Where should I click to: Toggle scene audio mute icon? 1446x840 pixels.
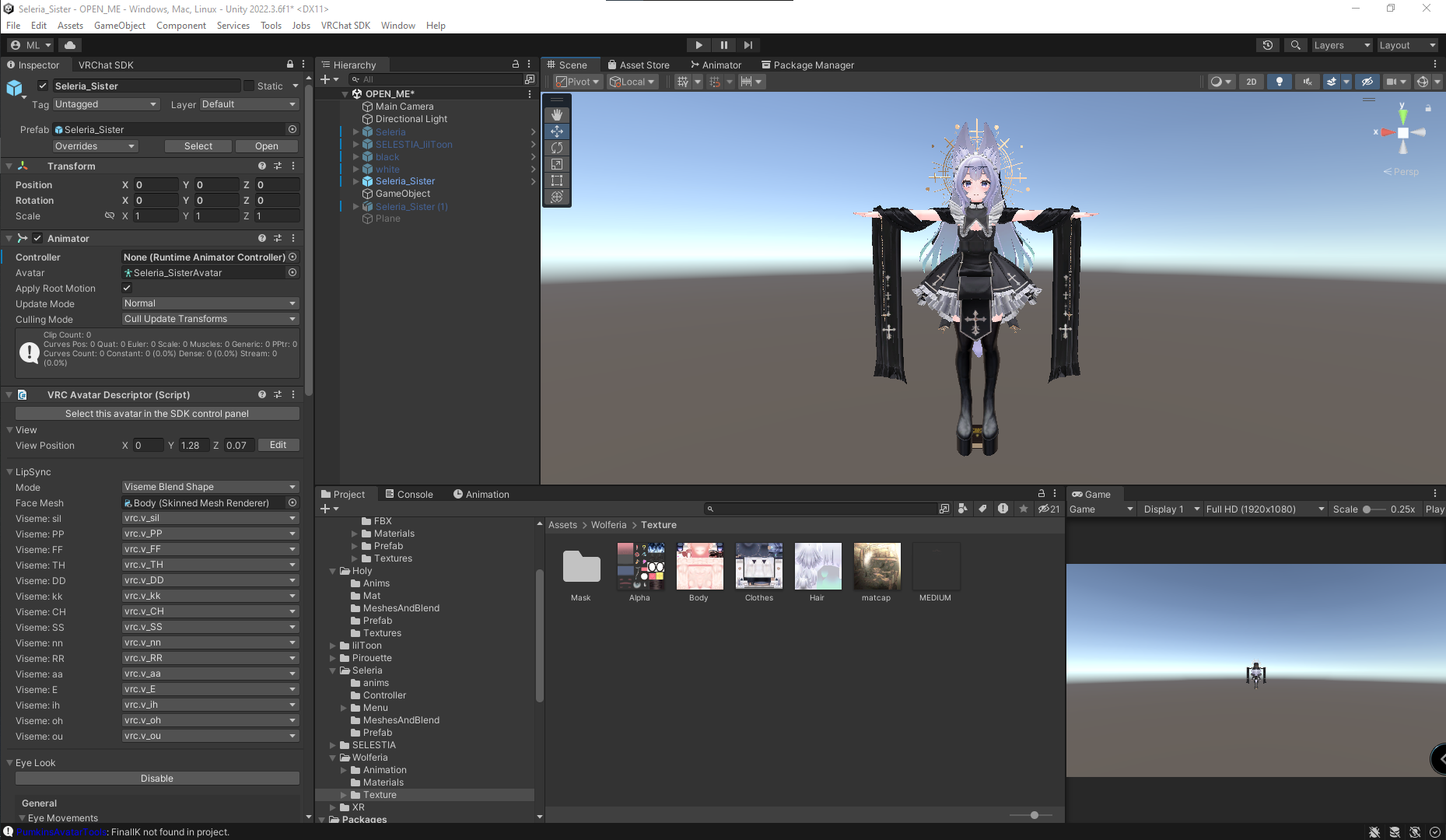[1308, 82]
